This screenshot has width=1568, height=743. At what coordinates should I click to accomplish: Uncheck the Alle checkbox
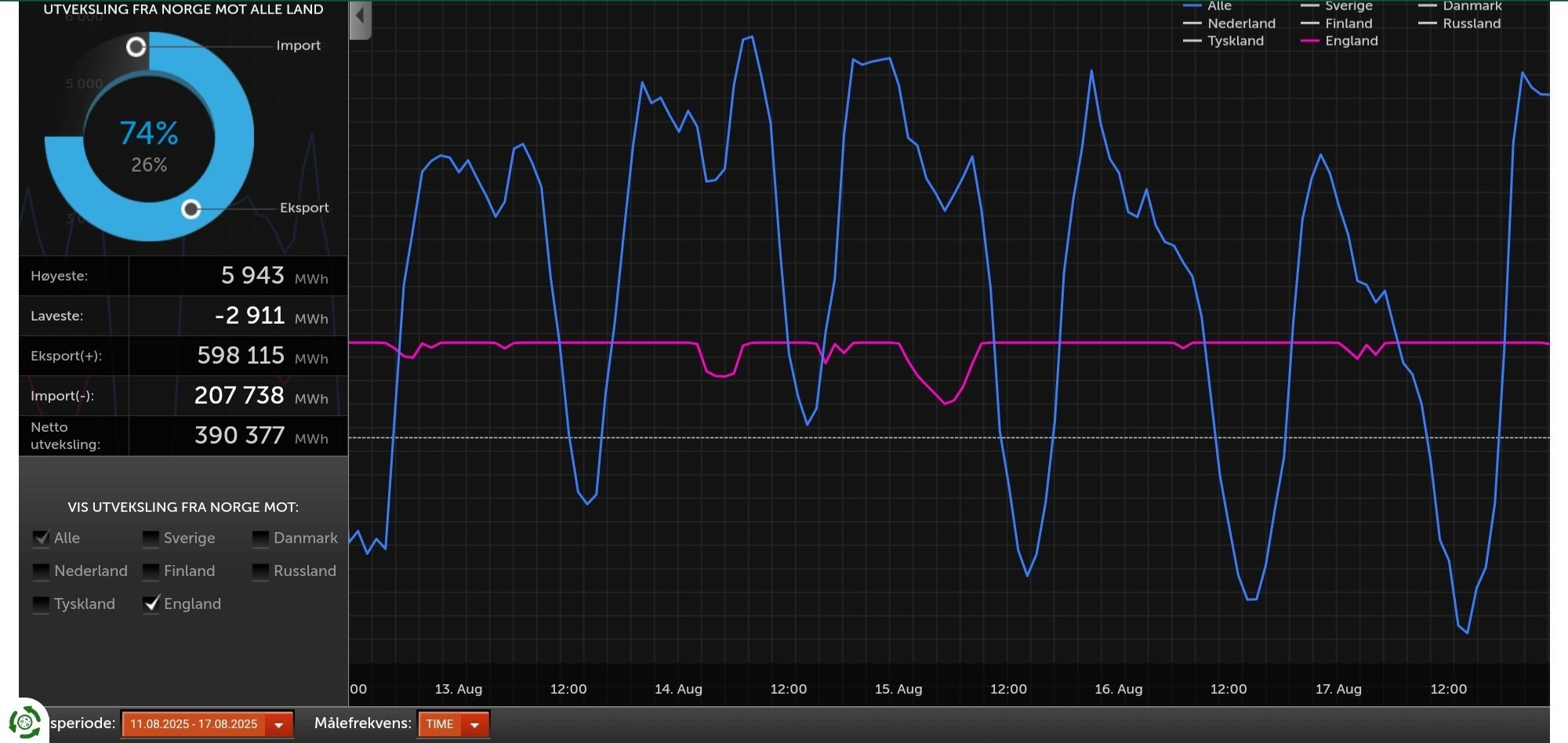click(x=41, y=538)
